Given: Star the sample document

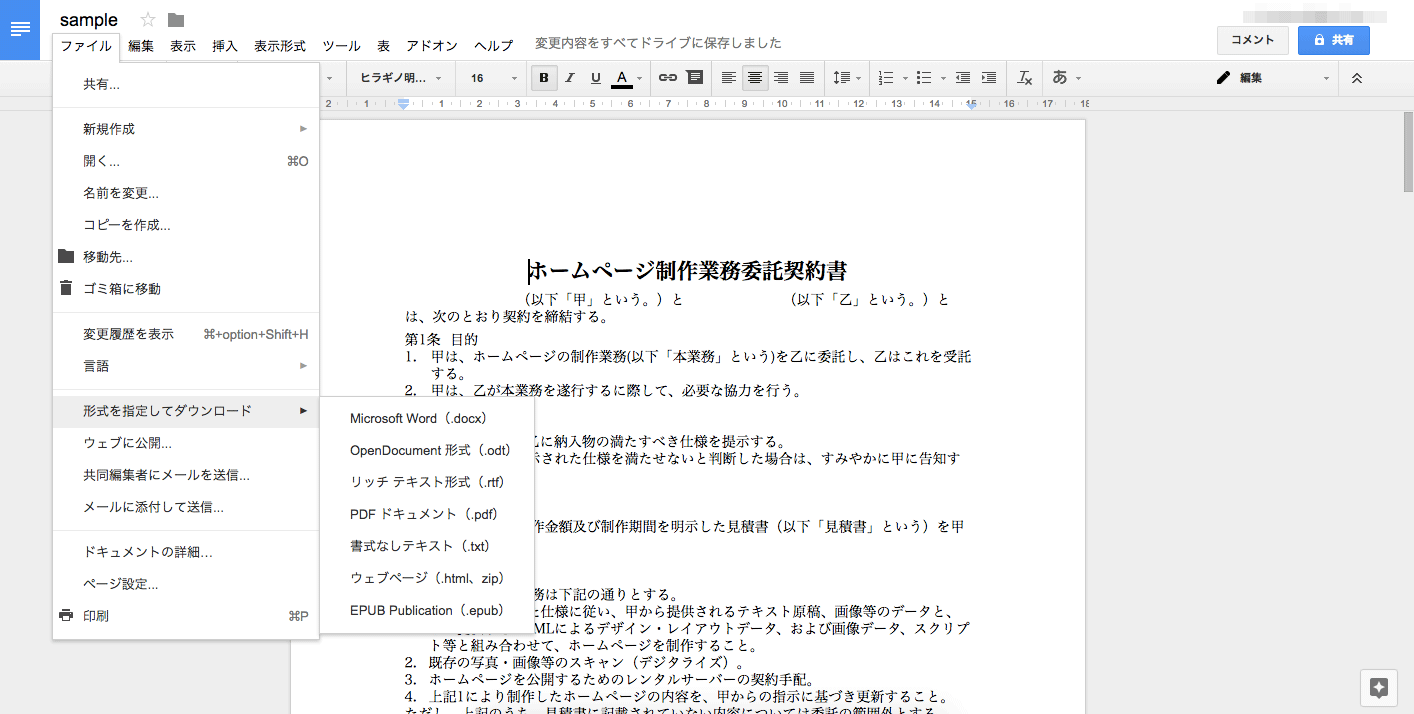Looking at the screenshot, I should tap(148, 20).
